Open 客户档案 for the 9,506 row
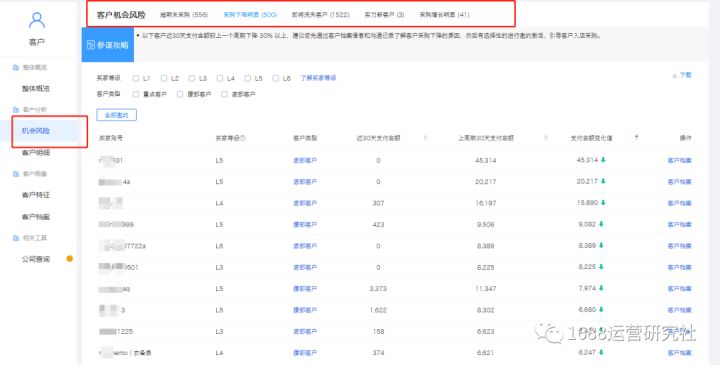Image resolution: width=720 pixels, height=365 pixels. [680, 225]
